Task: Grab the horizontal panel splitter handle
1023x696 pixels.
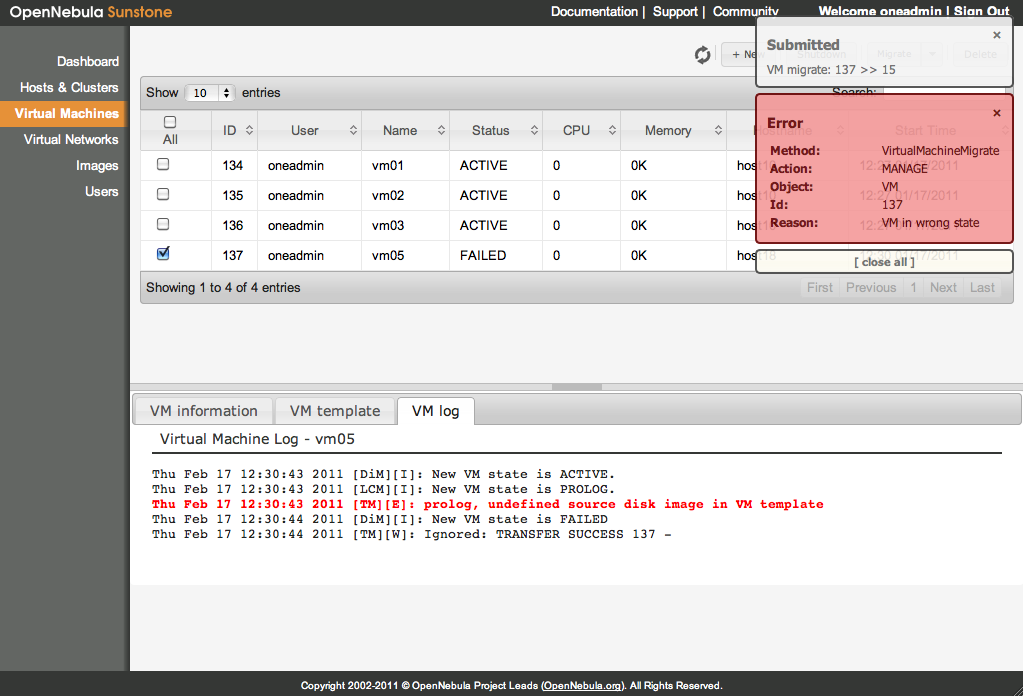Action: pyautogui.click(x=576, y=386)
